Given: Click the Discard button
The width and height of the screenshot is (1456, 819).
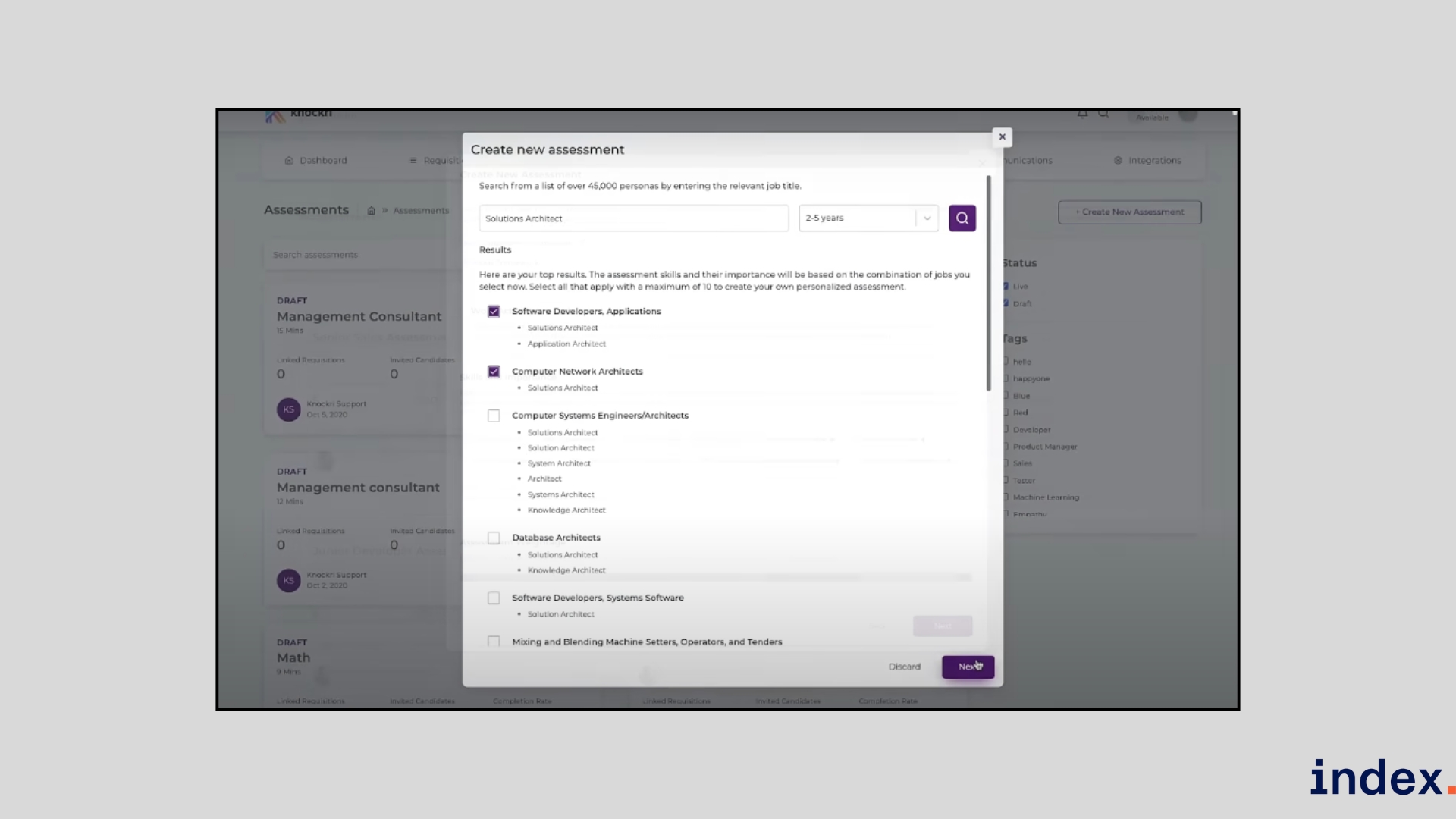Looking at the screenshot, I should 904,667.
